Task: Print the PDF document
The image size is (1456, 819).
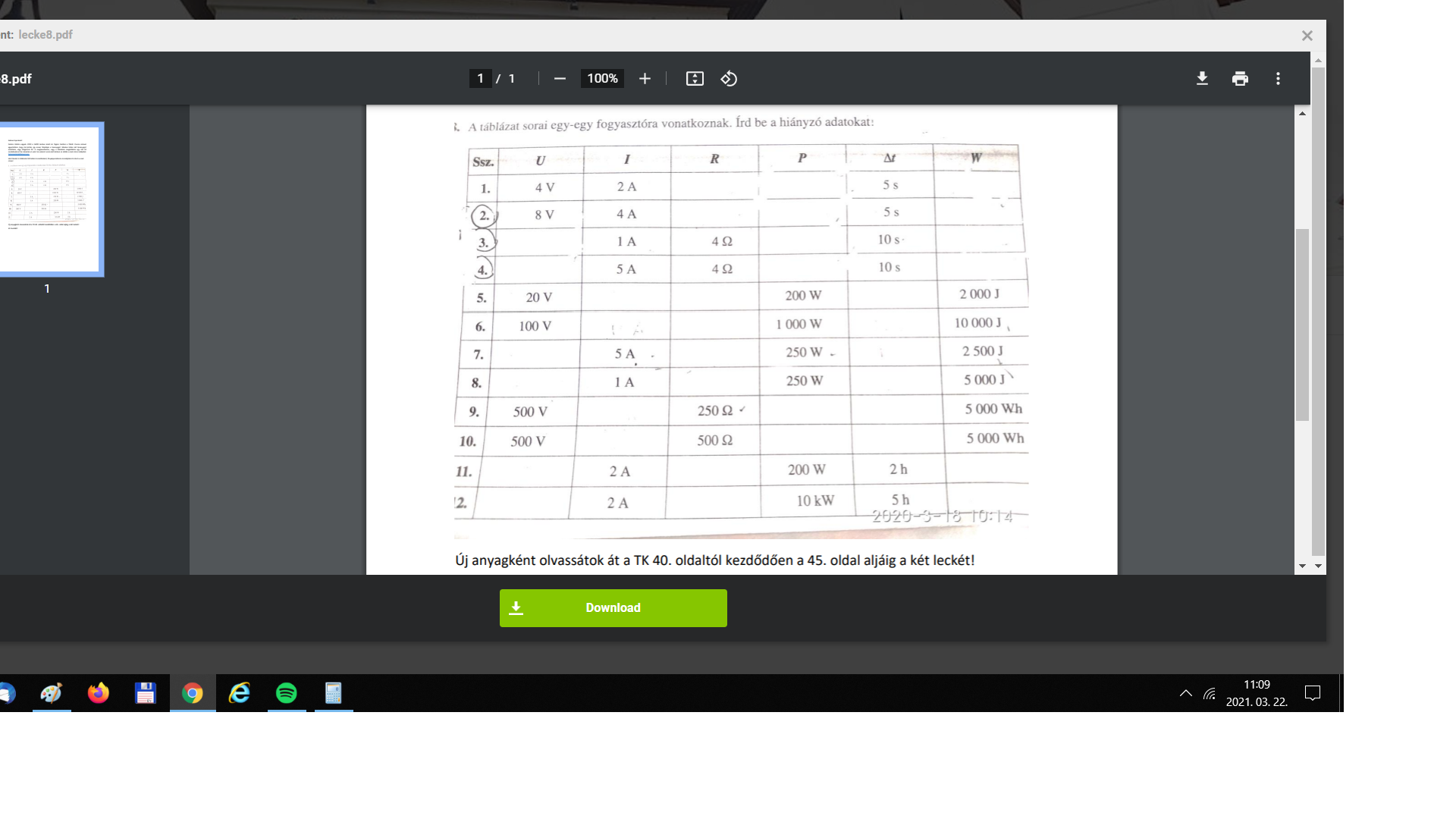Action: pos(1240,79)
